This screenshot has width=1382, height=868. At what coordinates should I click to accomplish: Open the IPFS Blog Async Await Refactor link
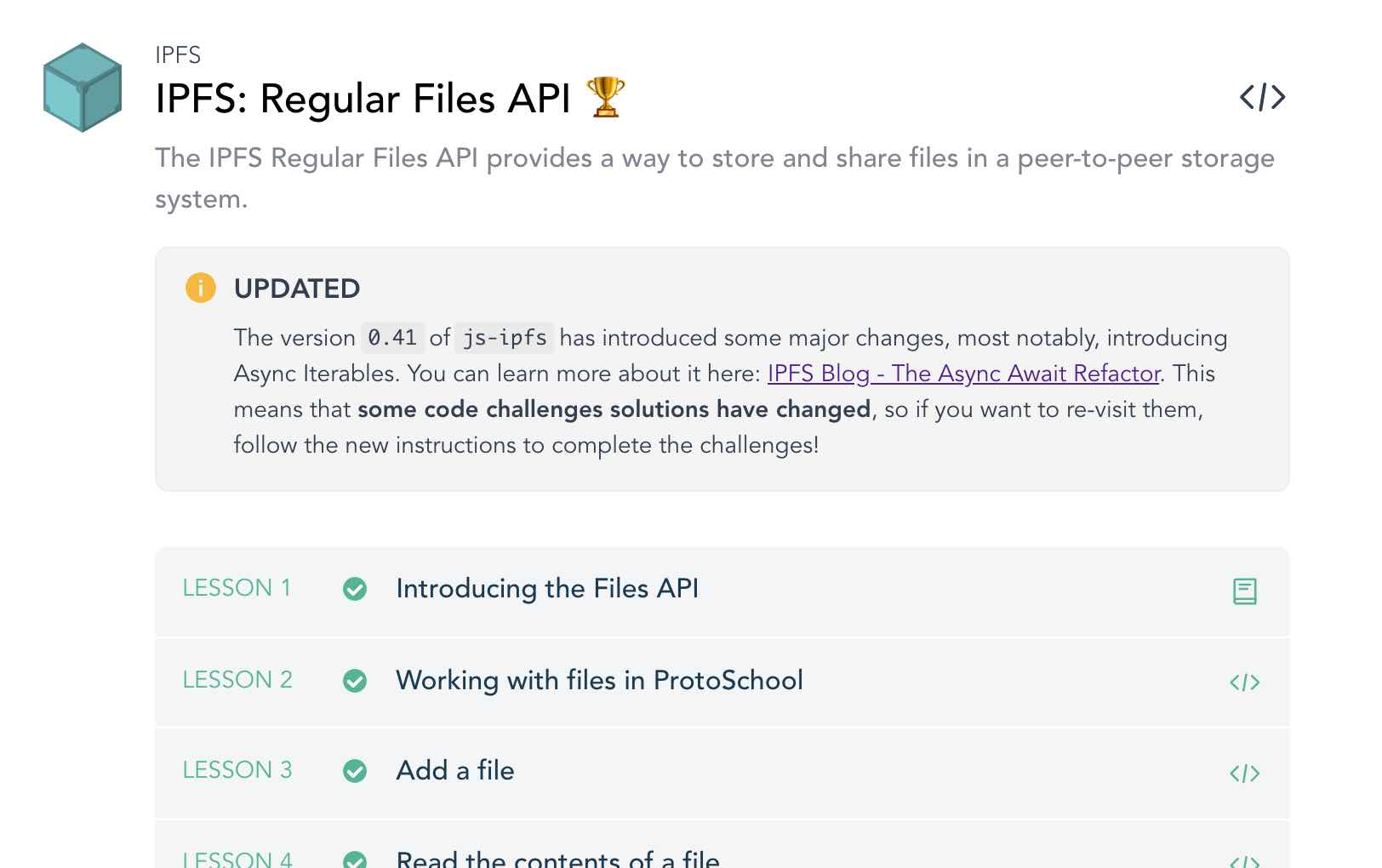964,374
